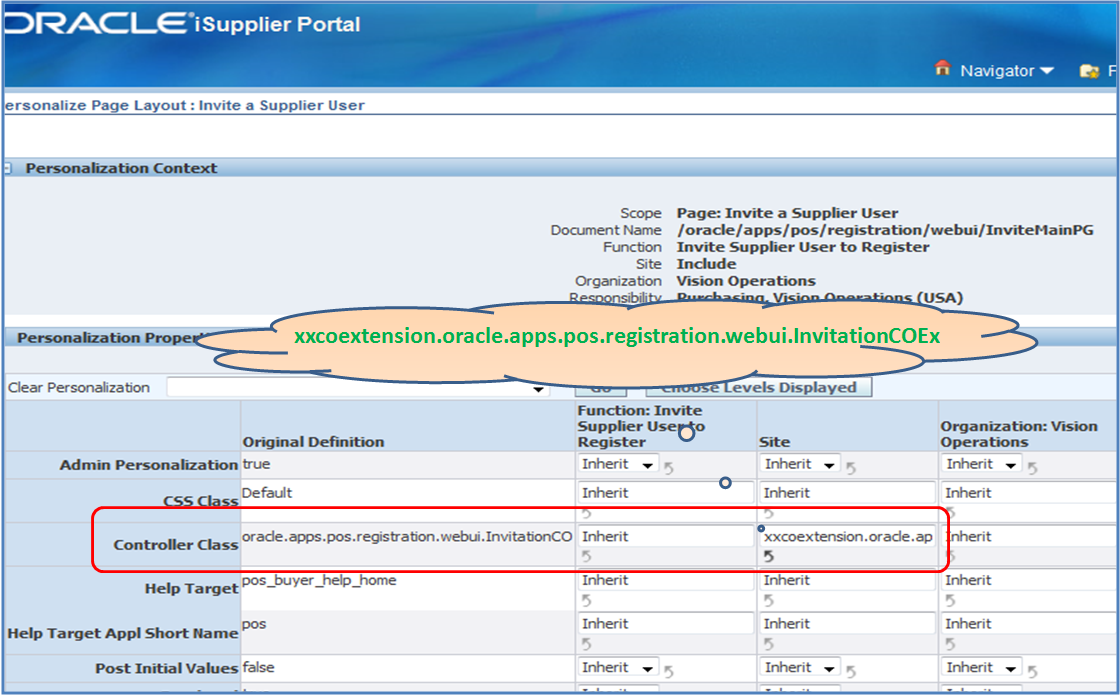
Task: Reset Help Target Appl Short Name Site level
Action: 769,644
